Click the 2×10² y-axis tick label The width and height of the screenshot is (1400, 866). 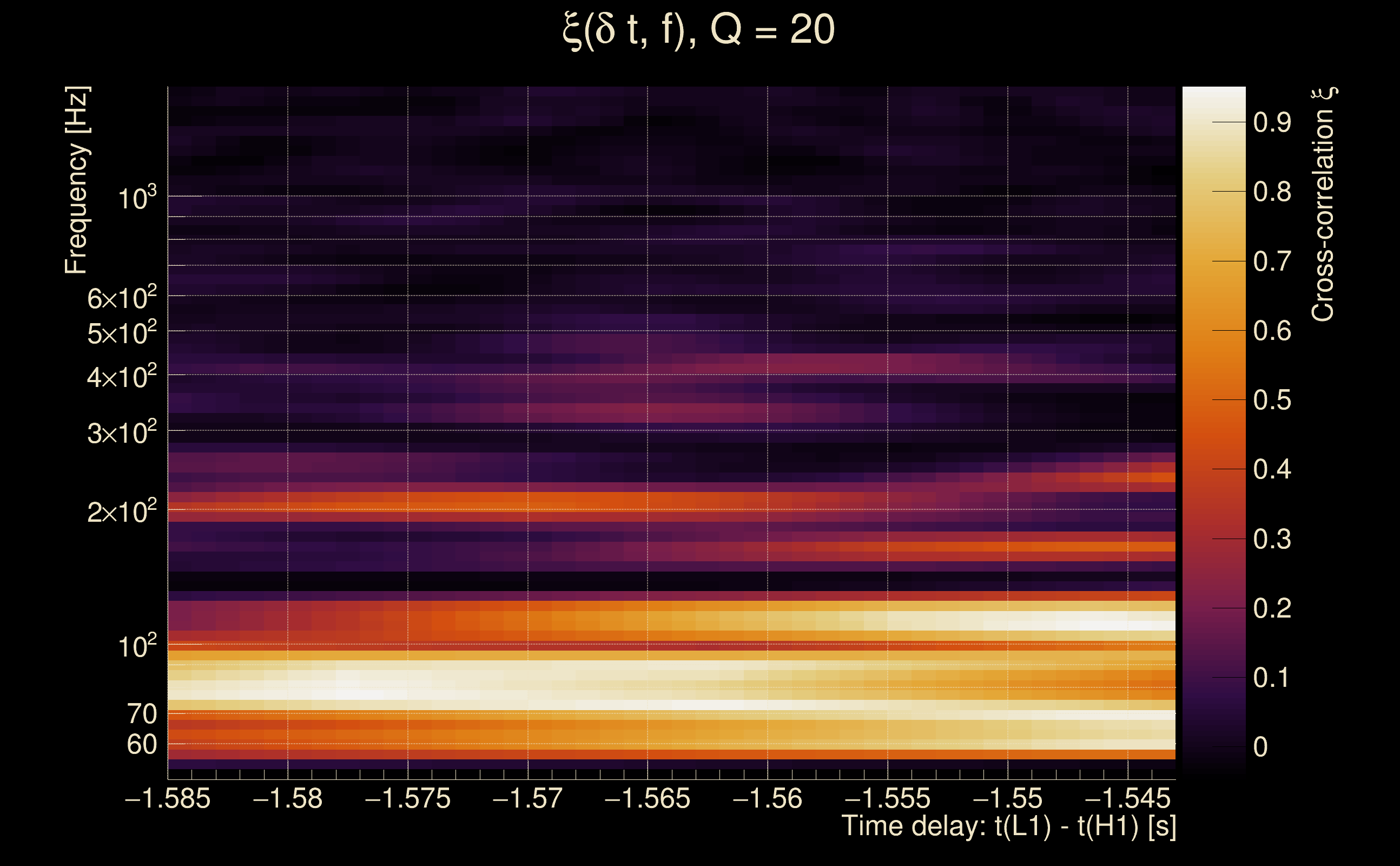[x=121, y=511]
